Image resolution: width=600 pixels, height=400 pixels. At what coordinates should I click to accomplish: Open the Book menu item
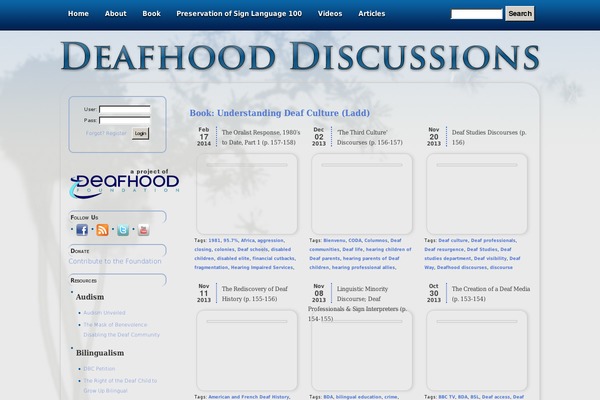(152, 13)
